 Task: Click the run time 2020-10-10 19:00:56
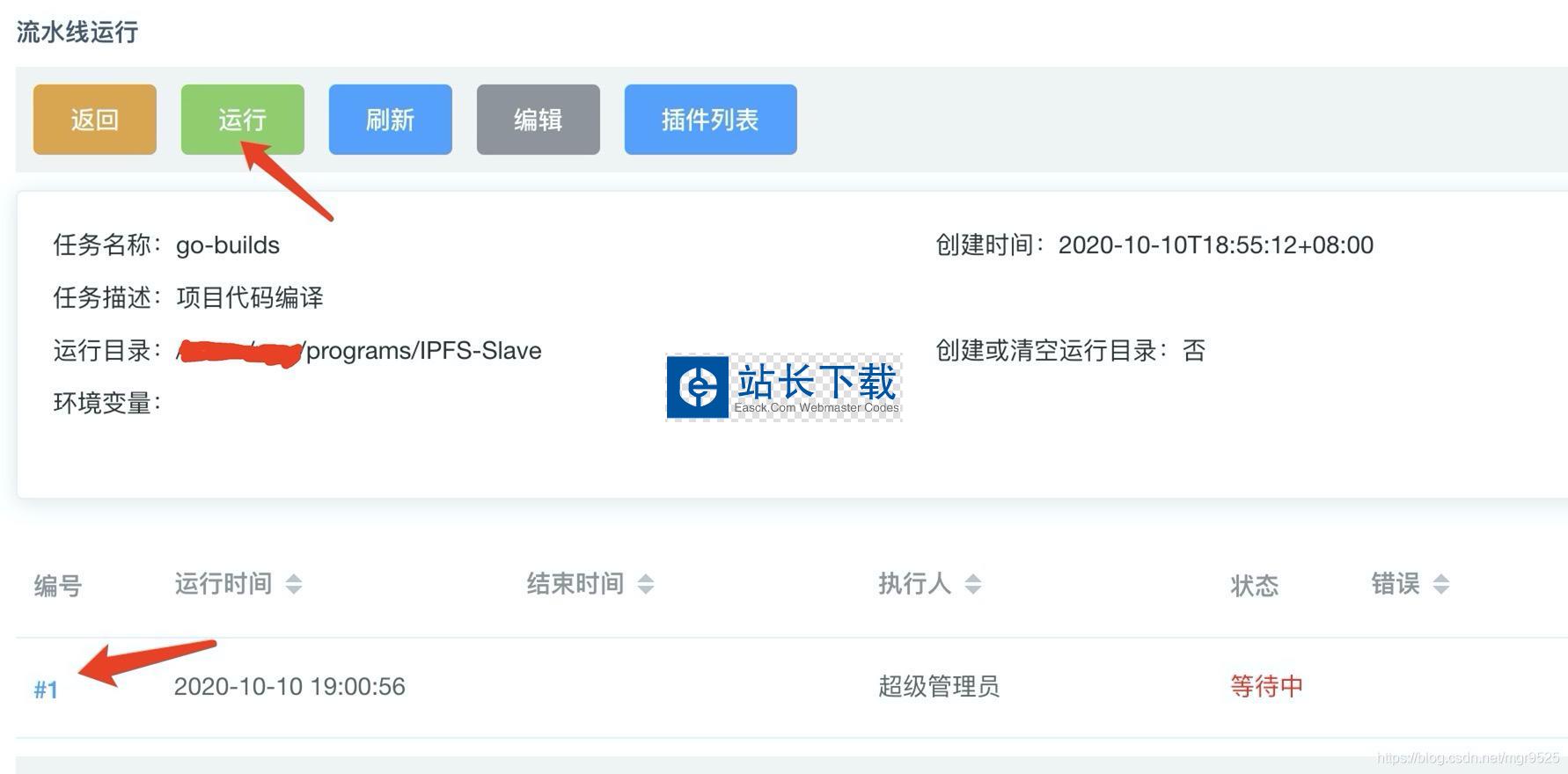point(289,686)
